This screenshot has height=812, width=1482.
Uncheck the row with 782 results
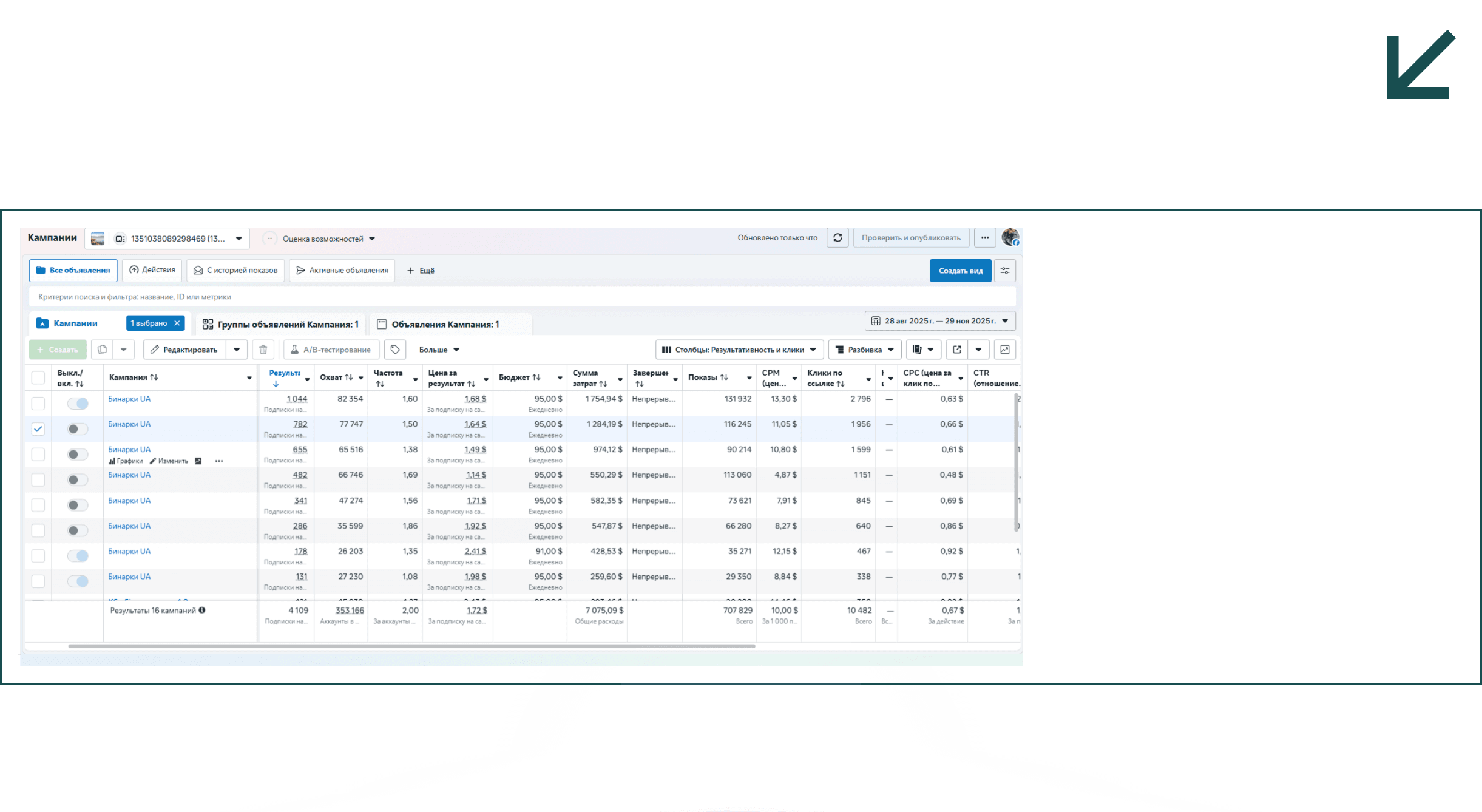pyautogui.click(x=38, y=429)
